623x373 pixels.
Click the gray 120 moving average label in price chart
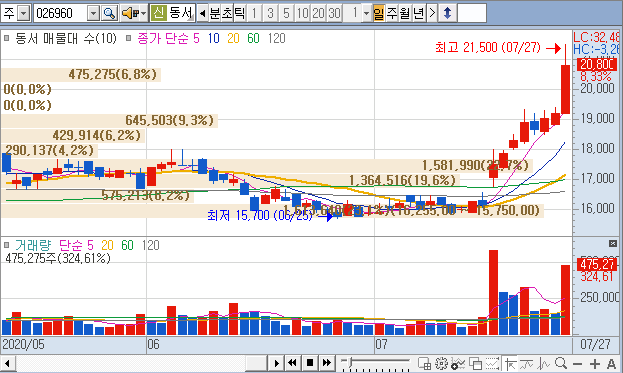(x=277, y=38)
